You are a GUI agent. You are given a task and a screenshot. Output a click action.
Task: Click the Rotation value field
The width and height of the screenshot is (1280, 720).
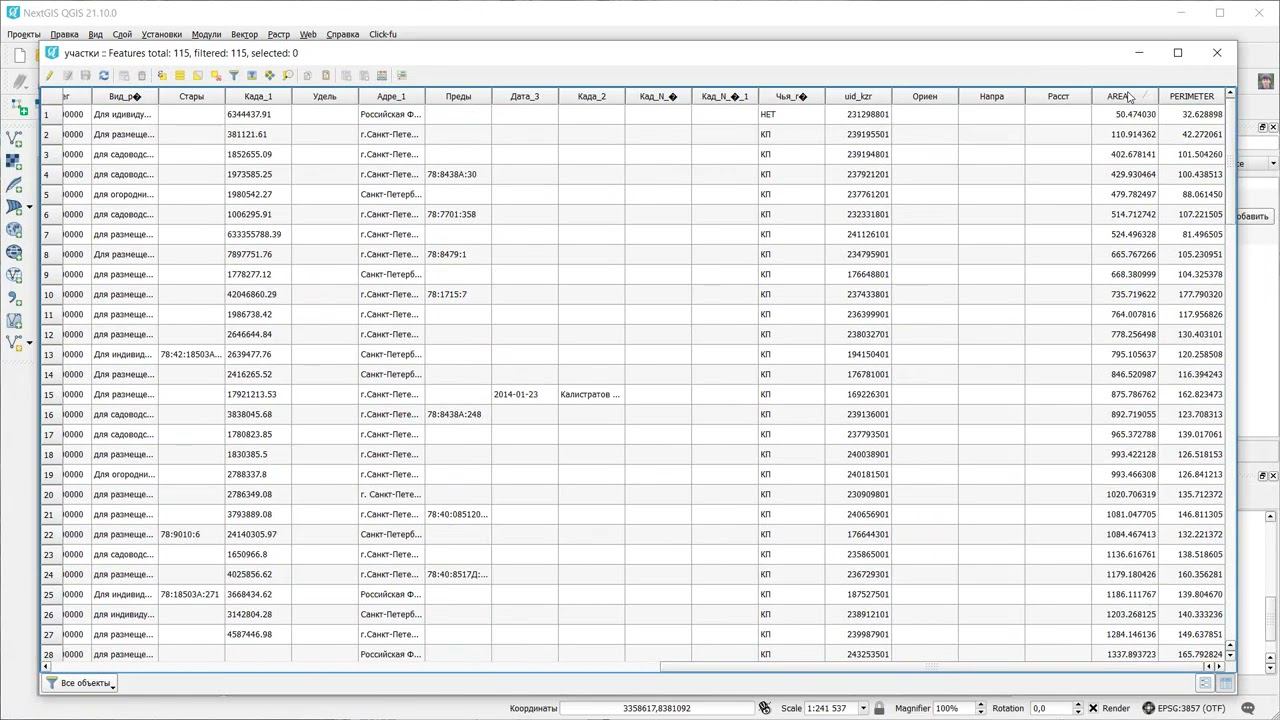coord(1050,708)
